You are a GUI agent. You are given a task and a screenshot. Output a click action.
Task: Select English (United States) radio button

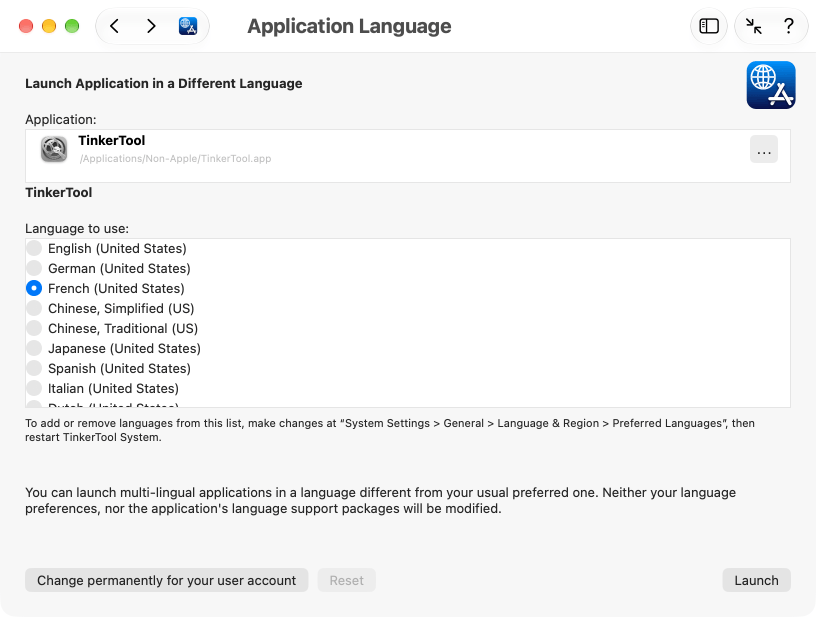pyautogui.click(x=34, y=248)
